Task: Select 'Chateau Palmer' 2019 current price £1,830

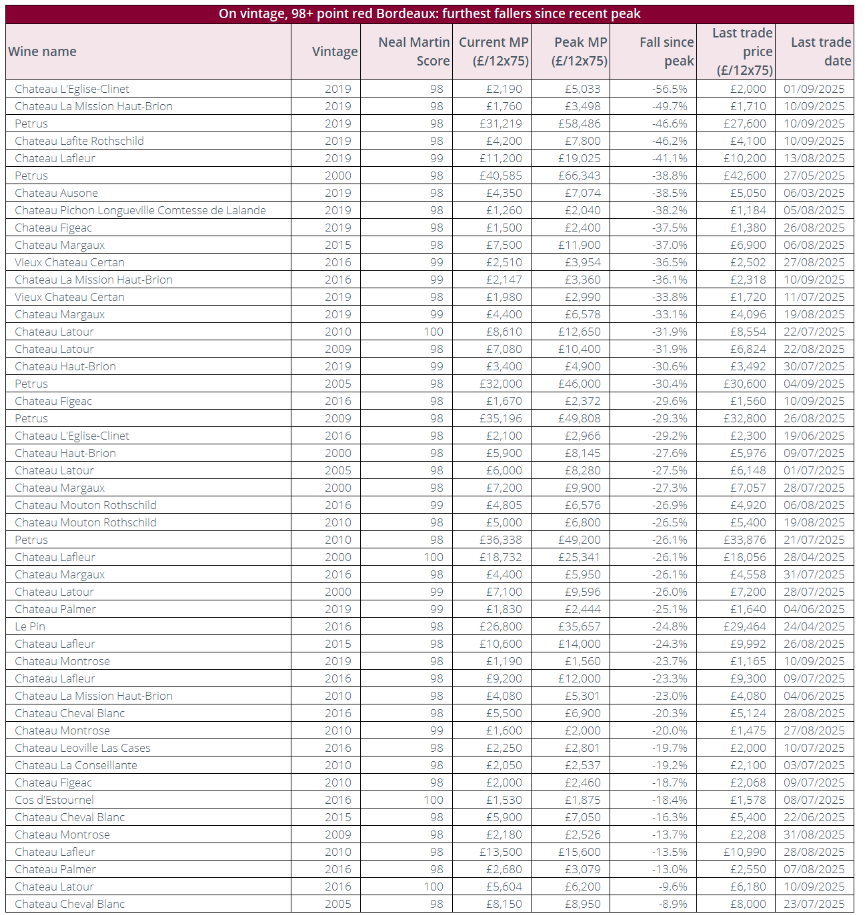Action: (x=504, y=609)
